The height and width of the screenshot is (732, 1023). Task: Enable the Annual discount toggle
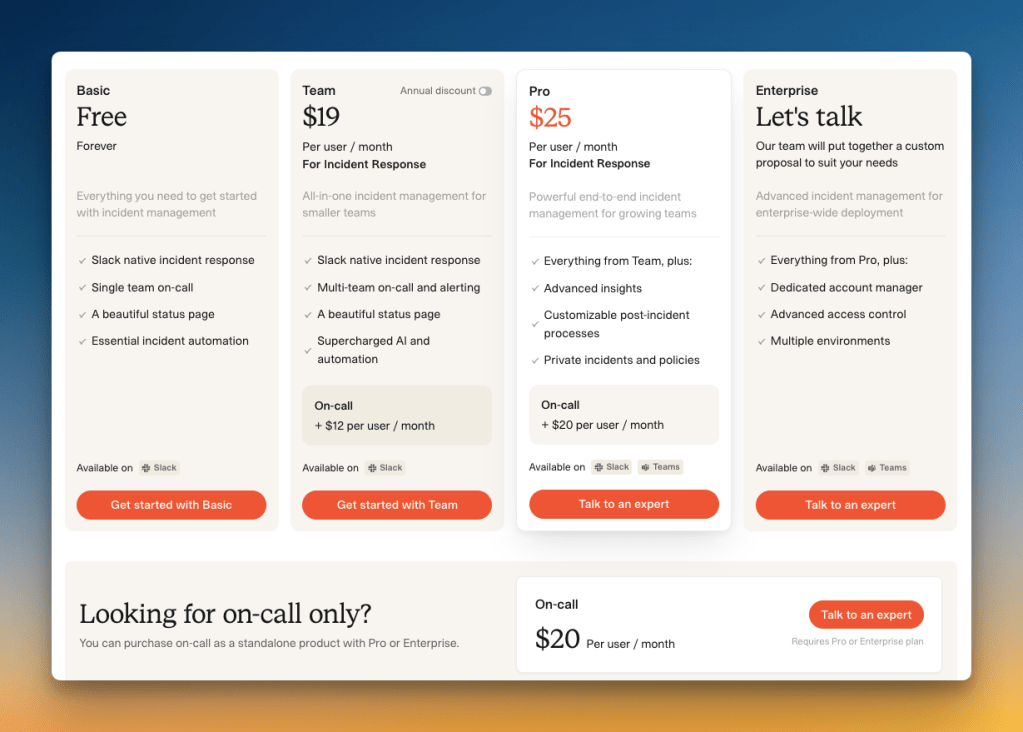pyautogui.click(x=484, y=90)
